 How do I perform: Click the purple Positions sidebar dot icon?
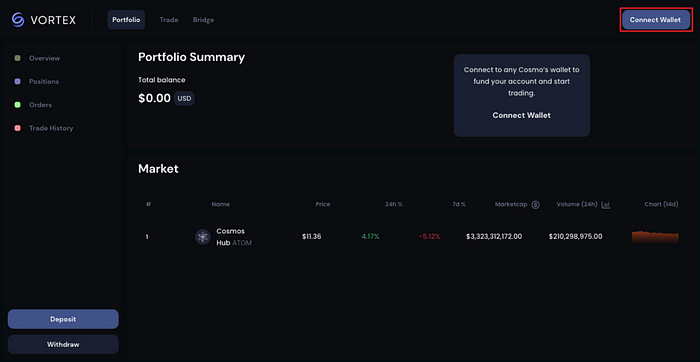click(x=17, y=82)
